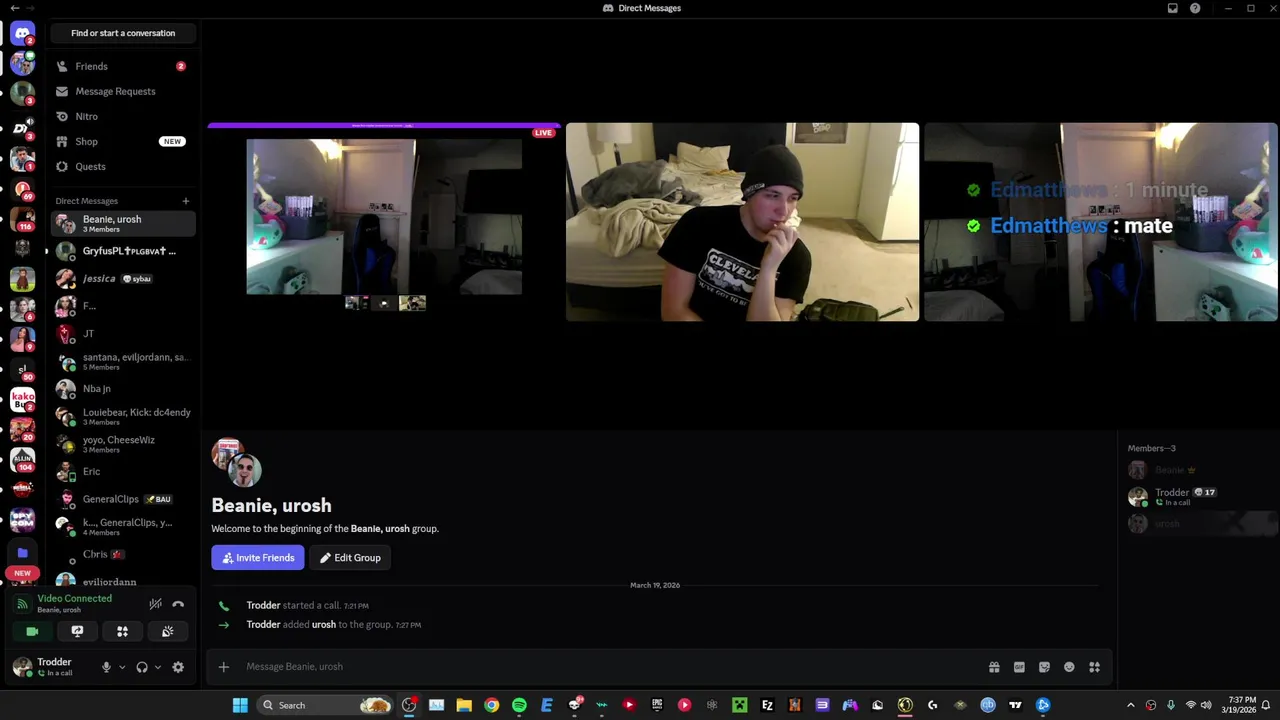Open Eric direct message

pyautogui.click(x=123, y=471)
